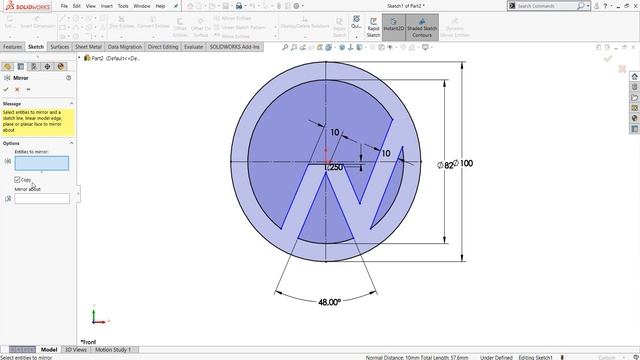Open the DimXpertManager crosshair tab
640x360 pixels.
[x=47, y=67]
